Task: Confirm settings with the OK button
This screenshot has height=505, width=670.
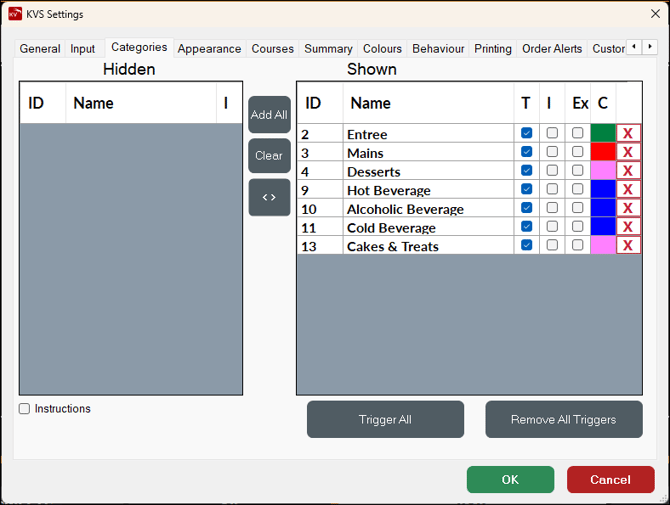Action: tap(510, 479)
